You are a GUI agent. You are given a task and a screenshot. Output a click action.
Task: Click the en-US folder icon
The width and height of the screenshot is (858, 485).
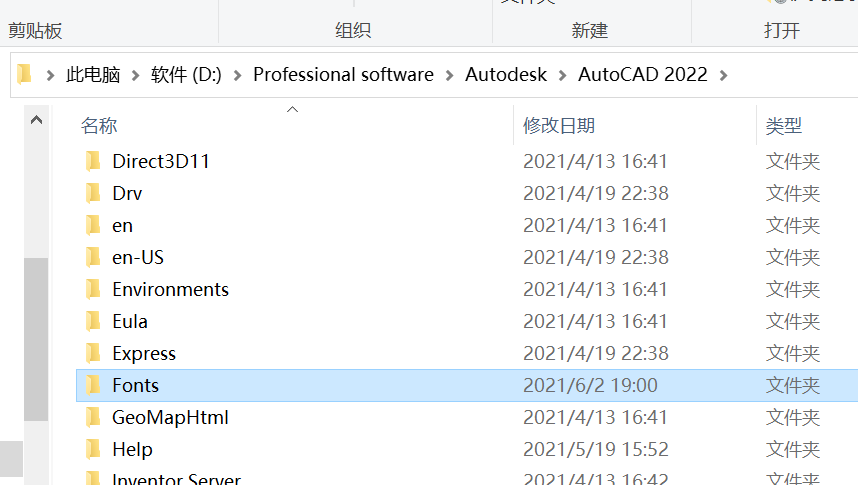click(94, 257)
